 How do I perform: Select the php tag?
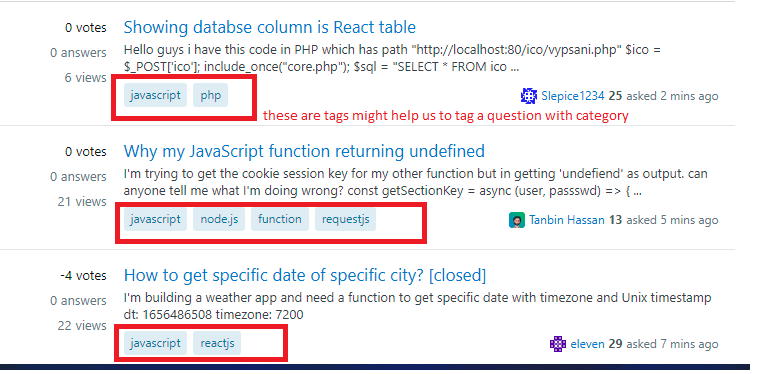click(x=210, y=95)
